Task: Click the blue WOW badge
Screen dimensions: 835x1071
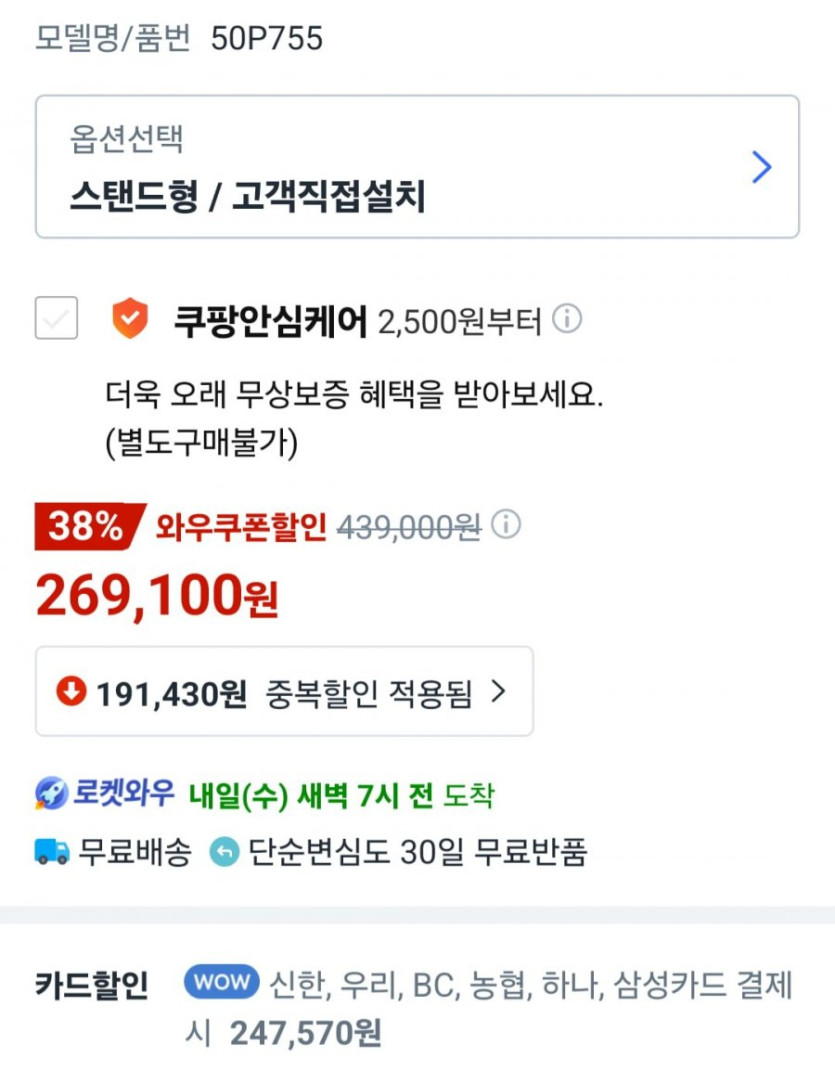Action: (x=222, y=982)
